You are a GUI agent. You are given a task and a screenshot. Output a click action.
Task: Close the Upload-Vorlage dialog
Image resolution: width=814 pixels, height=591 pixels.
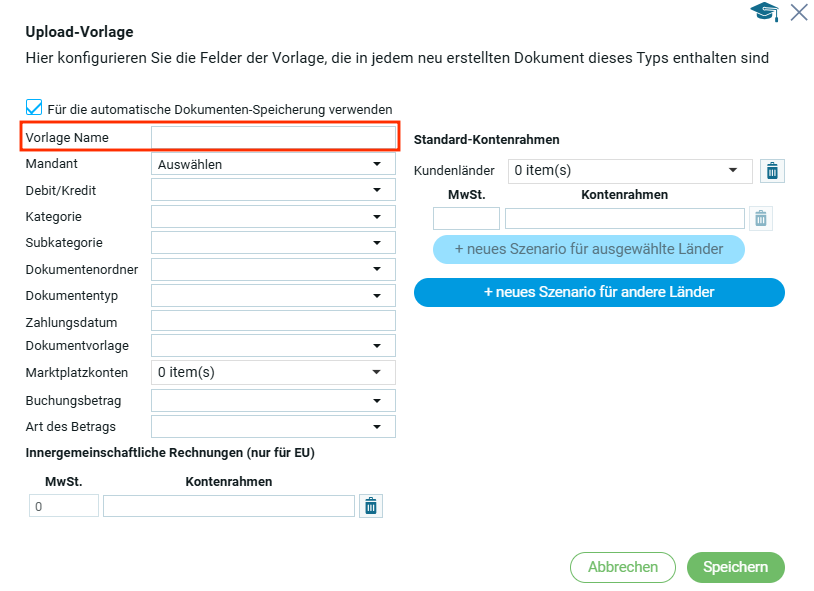click(x=799, y=12)
